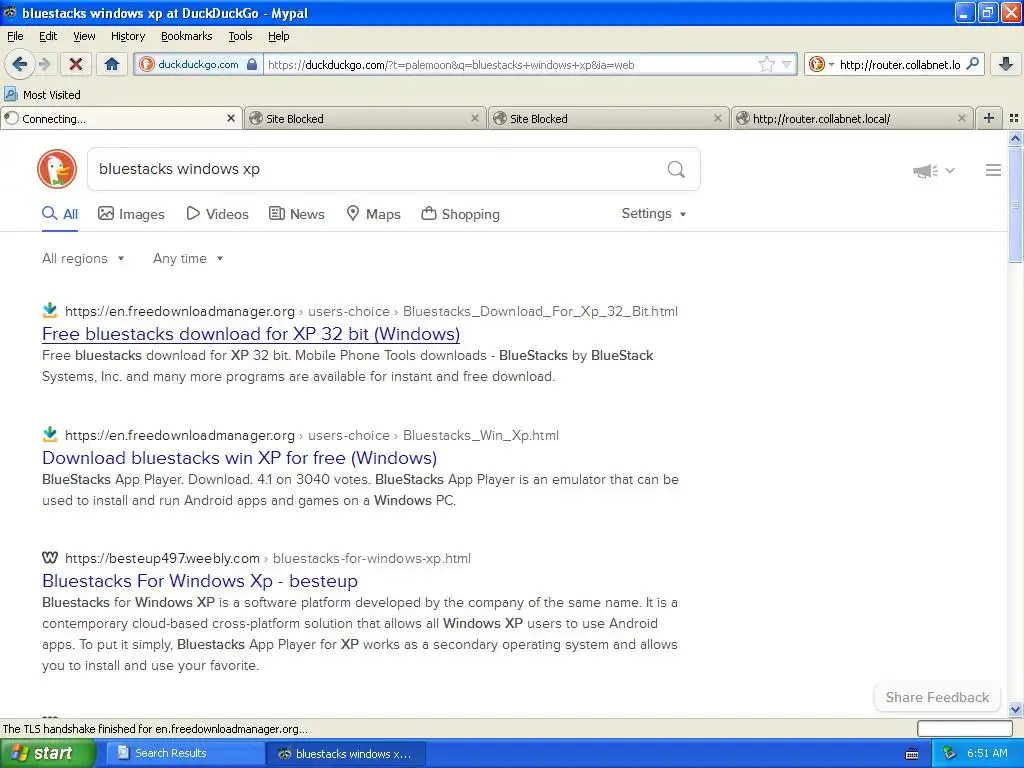
Task: Click the keyboard icon in system tray
Action: [x=912, y=754]
